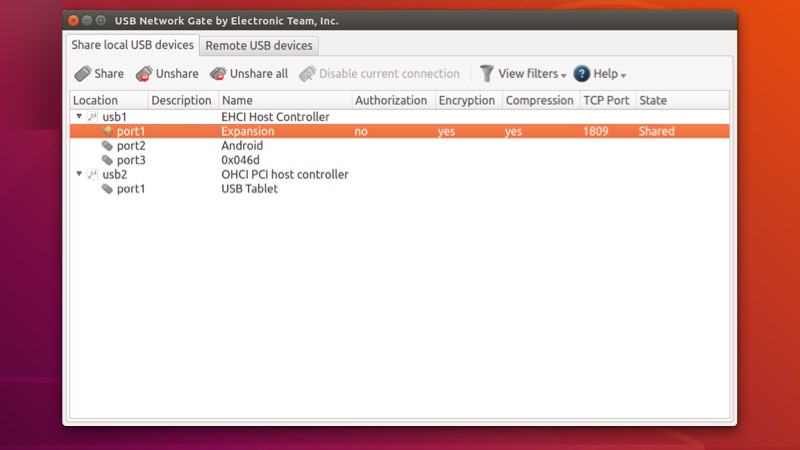Click the Encryption value yes
This screenshot has height=450, width=800.
click(x=446, y=132)
